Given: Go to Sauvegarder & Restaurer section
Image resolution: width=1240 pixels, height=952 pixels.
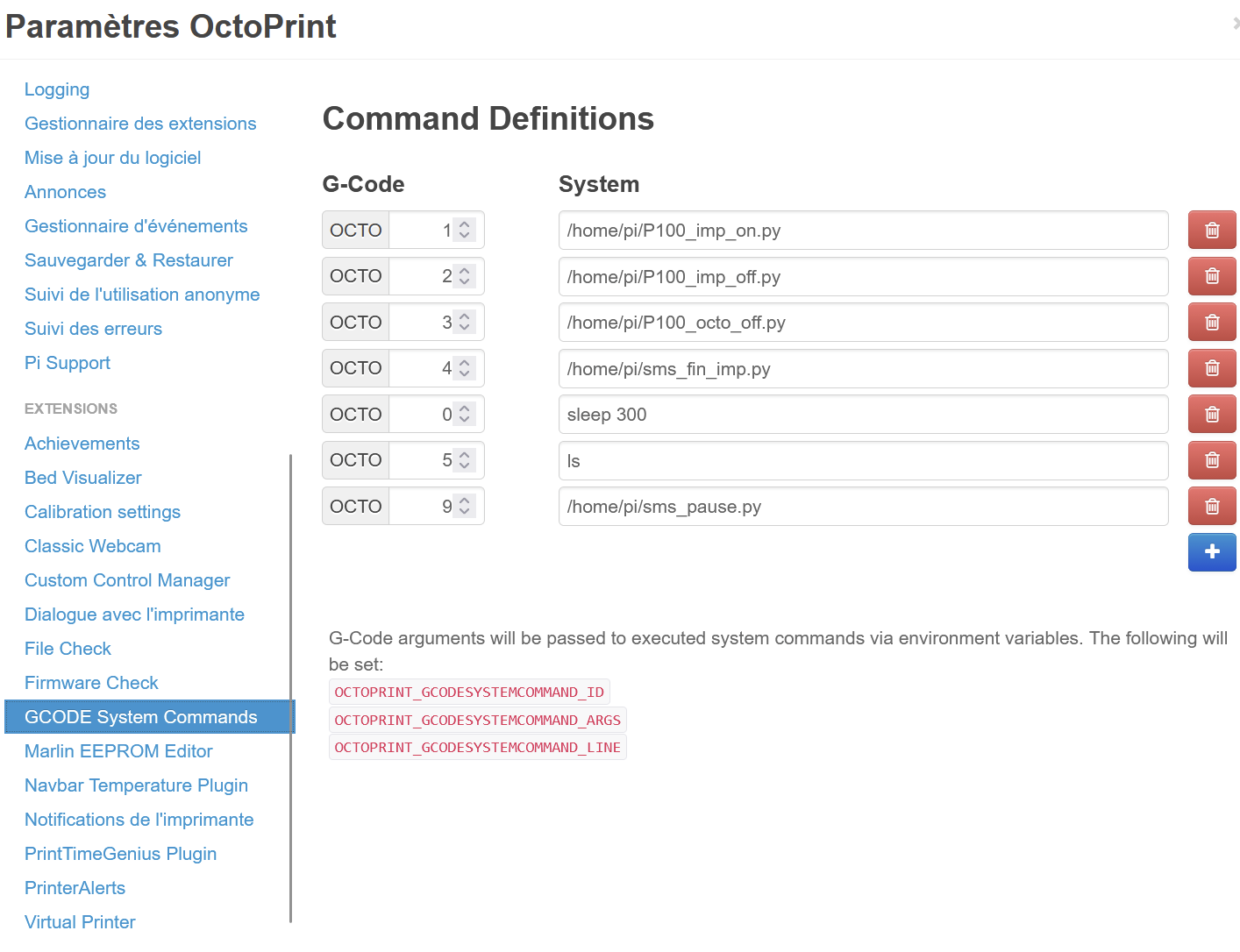Looking at the screenshot, I should coord(129,260).
